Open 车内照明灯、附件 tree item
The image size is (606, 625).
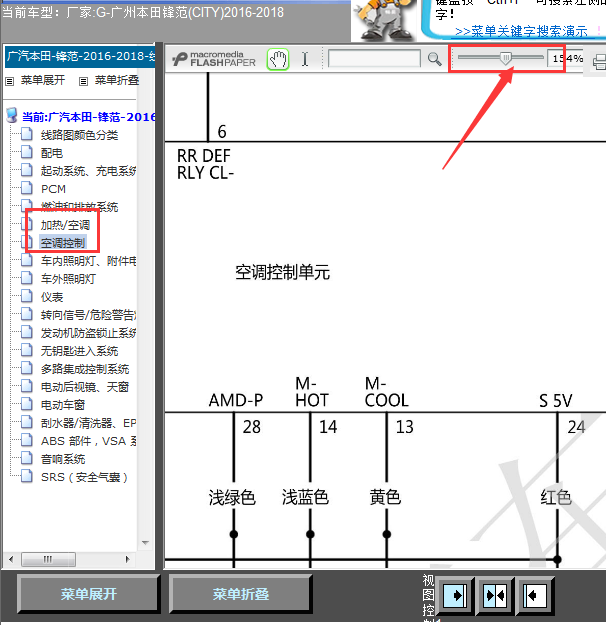pos(88,261)
